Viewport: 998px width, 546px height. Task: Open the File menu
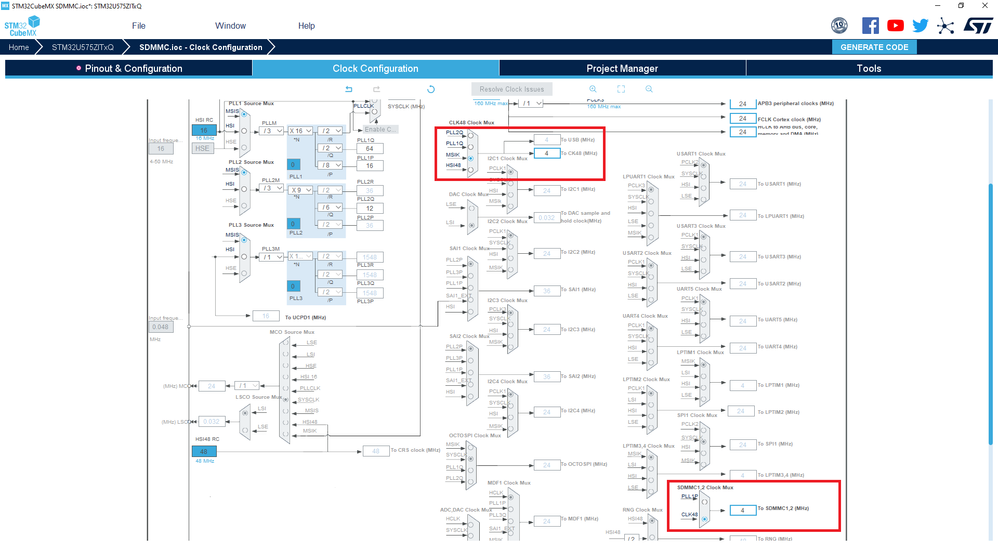(139, 25)
